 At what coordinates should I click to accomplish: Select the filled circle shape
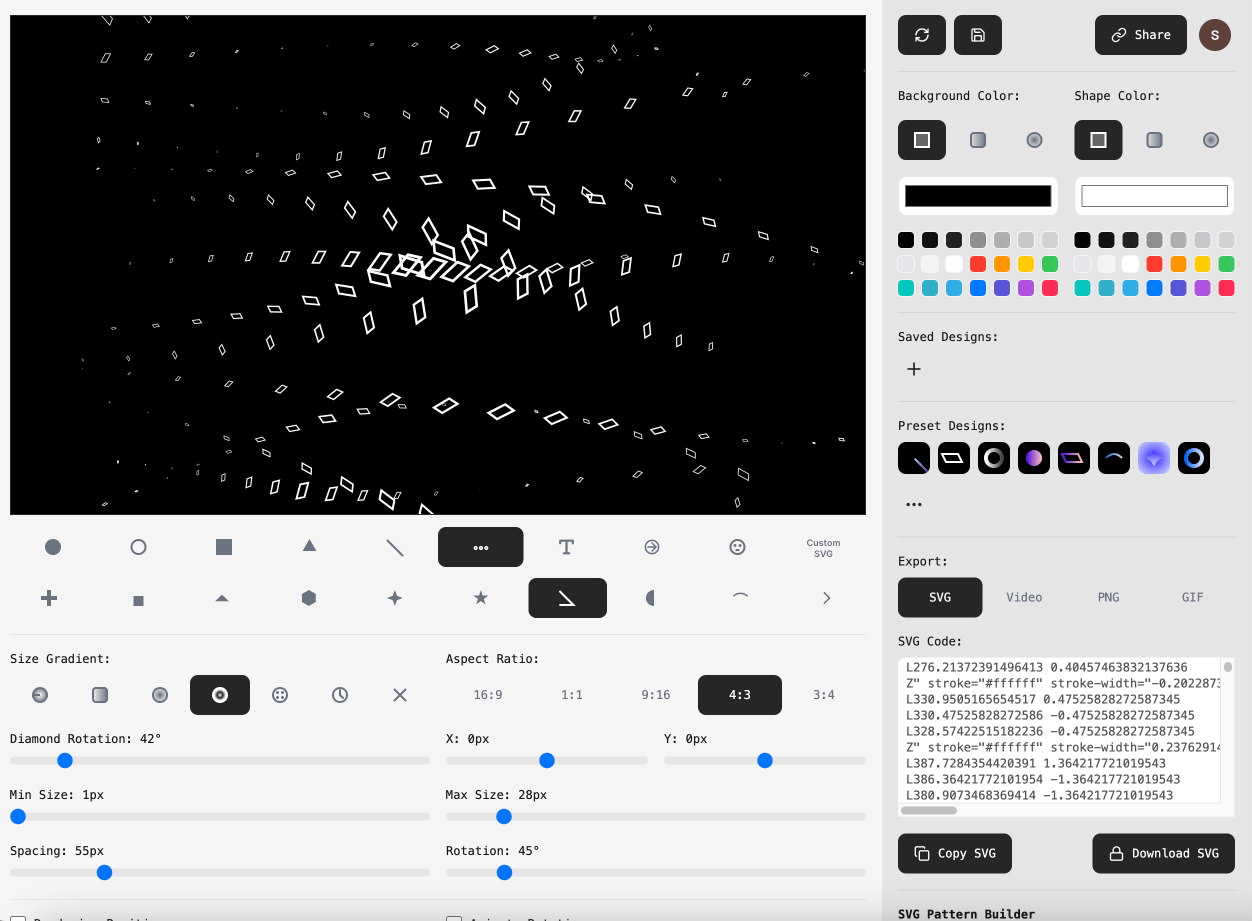click(x=53, y=547)
